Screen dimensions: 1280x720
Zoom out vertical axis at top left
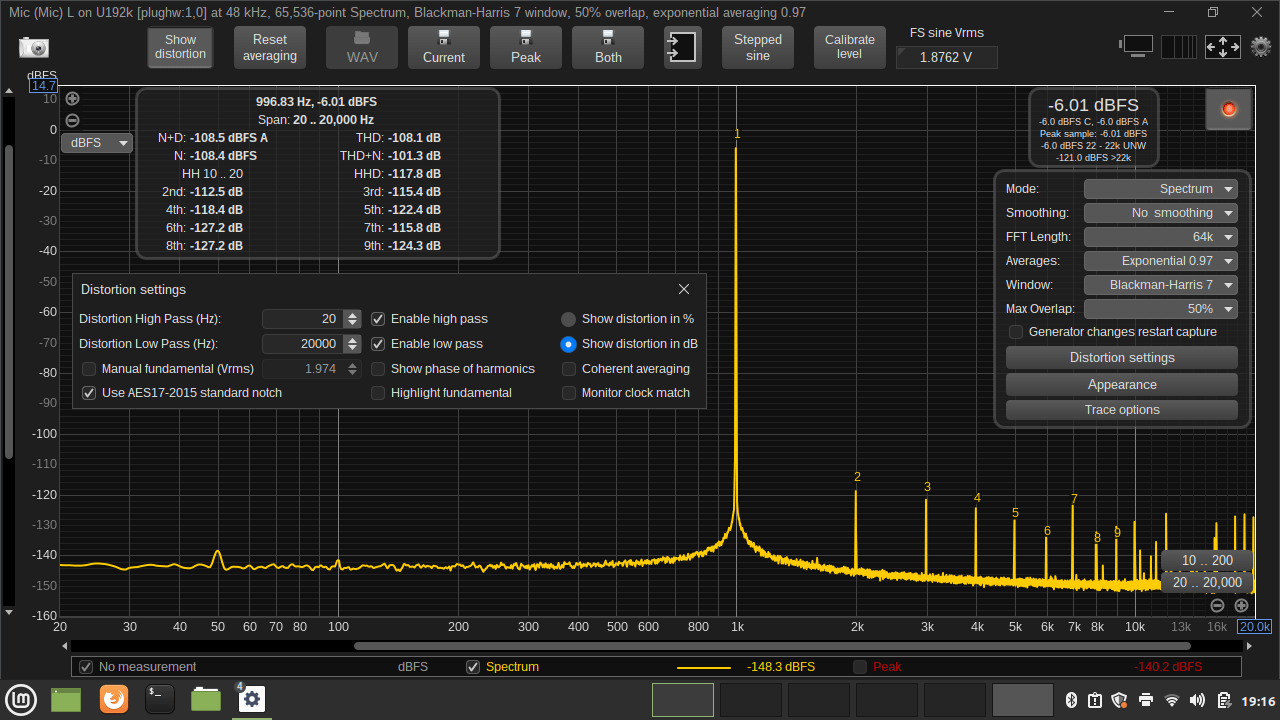pos(72,120)
